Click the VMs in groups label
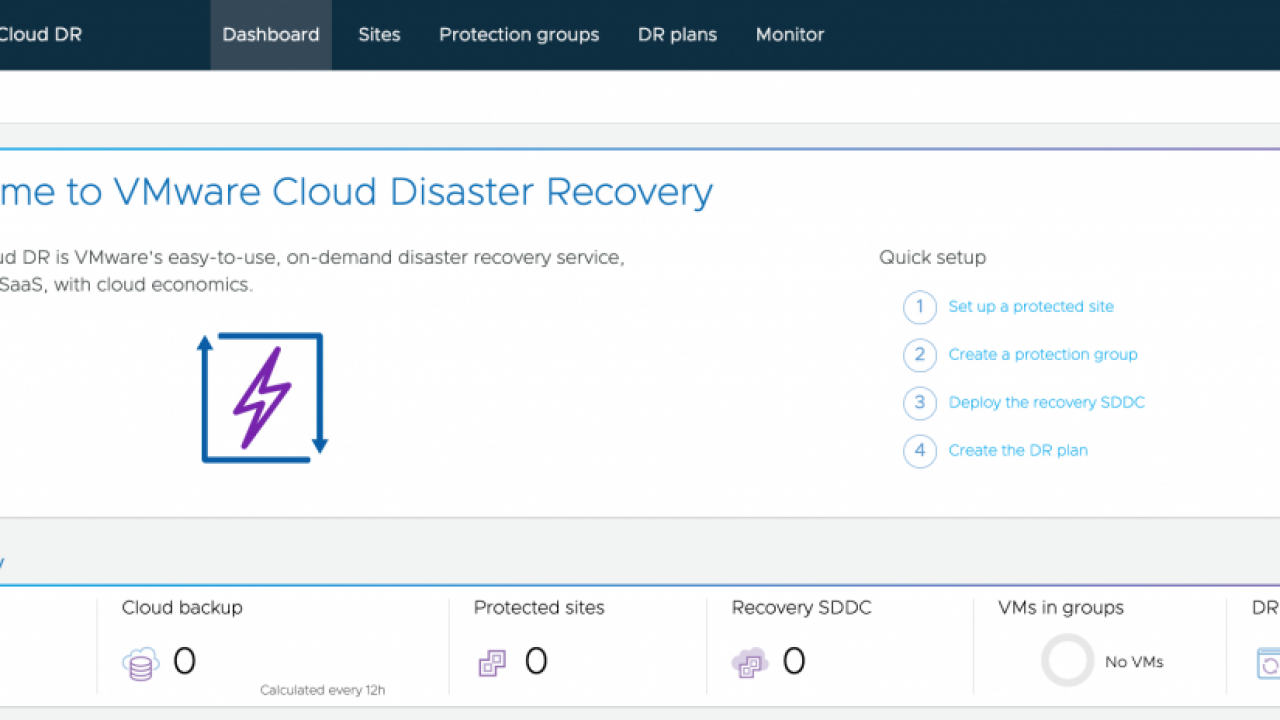This screenshot has height=720, width=1280. click(1061, 608)
